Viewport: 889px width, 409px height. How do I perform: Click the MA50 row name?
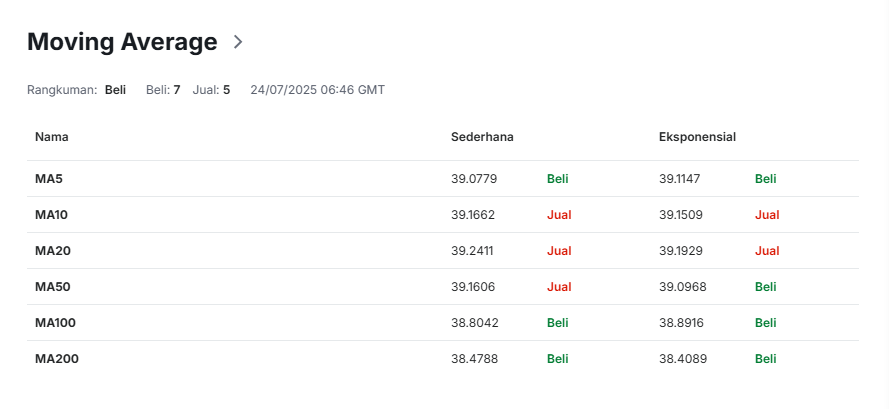click(x=53, y=287)
